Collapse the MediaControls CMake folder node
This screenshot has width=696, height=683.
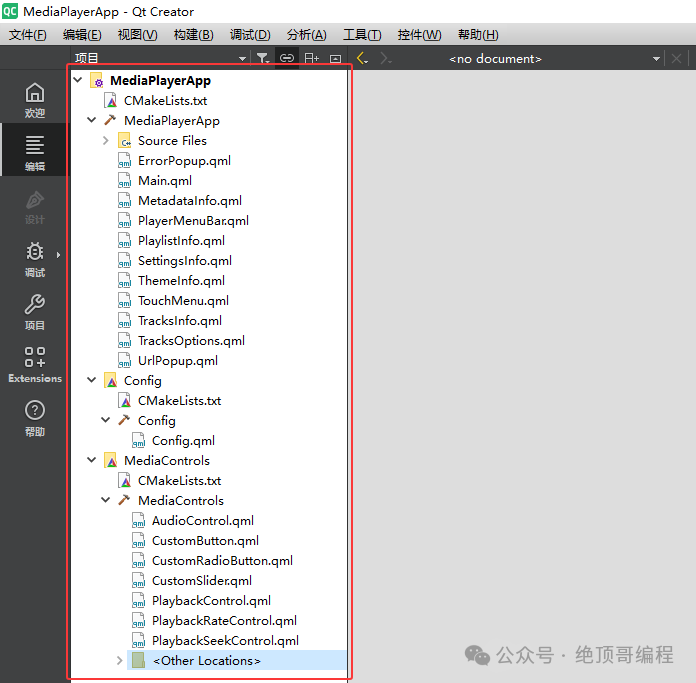(x=91, y=460)
